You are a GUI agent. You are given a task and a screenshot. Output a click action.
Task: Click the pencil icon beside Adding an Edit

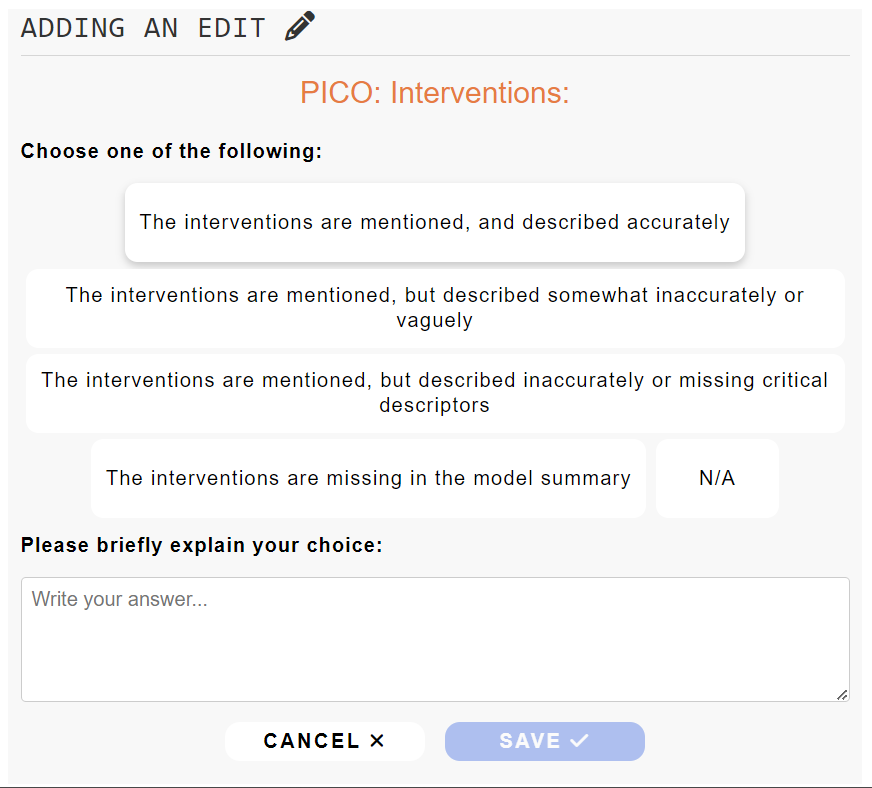[x=300, y=26]
